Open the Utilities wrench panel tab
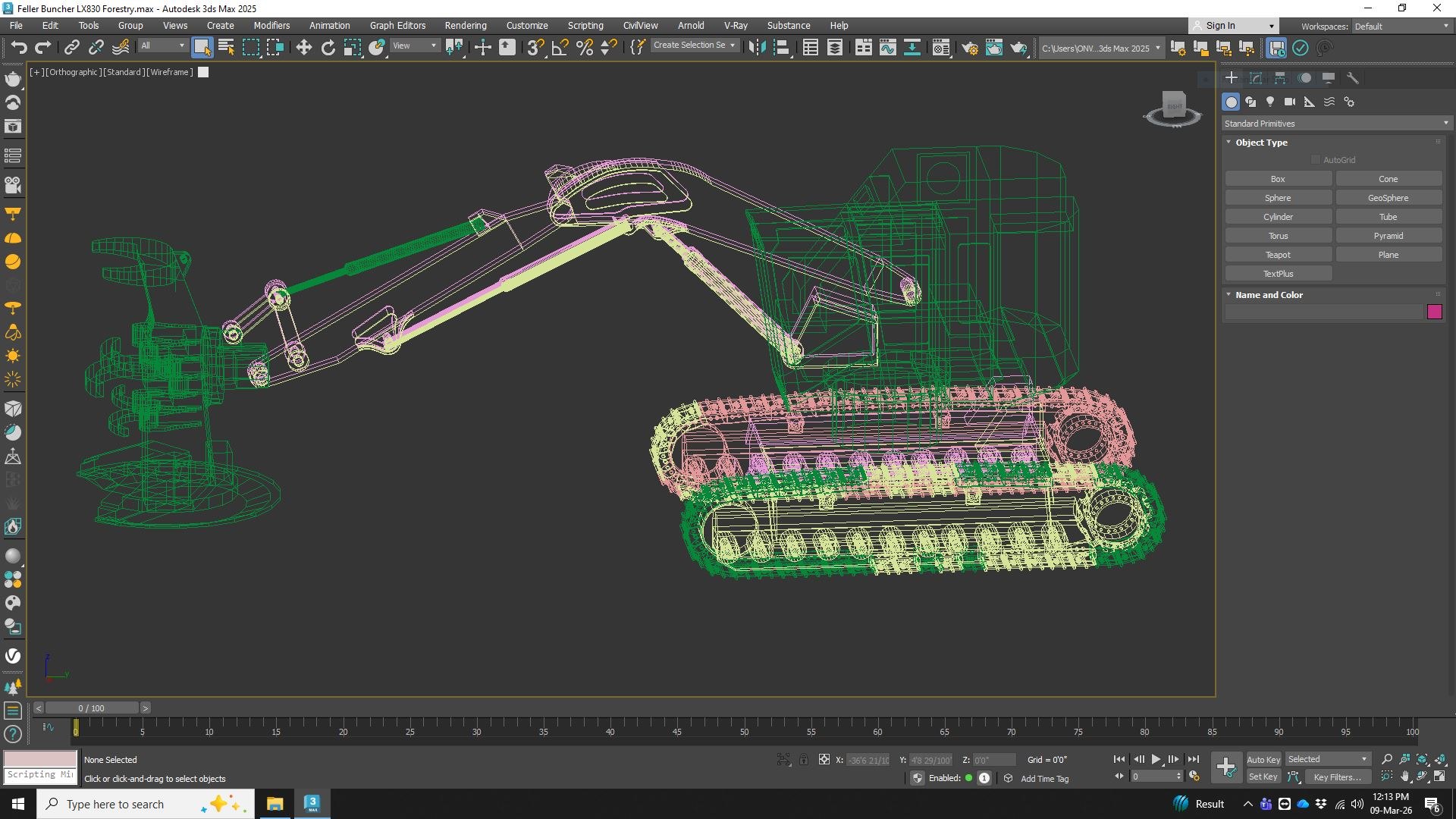 1353,77
